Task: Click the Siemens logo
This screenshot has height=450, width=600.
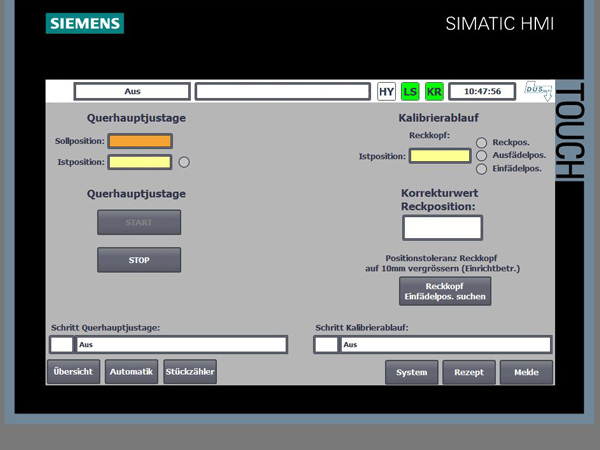Action: (x=85, y=24)
